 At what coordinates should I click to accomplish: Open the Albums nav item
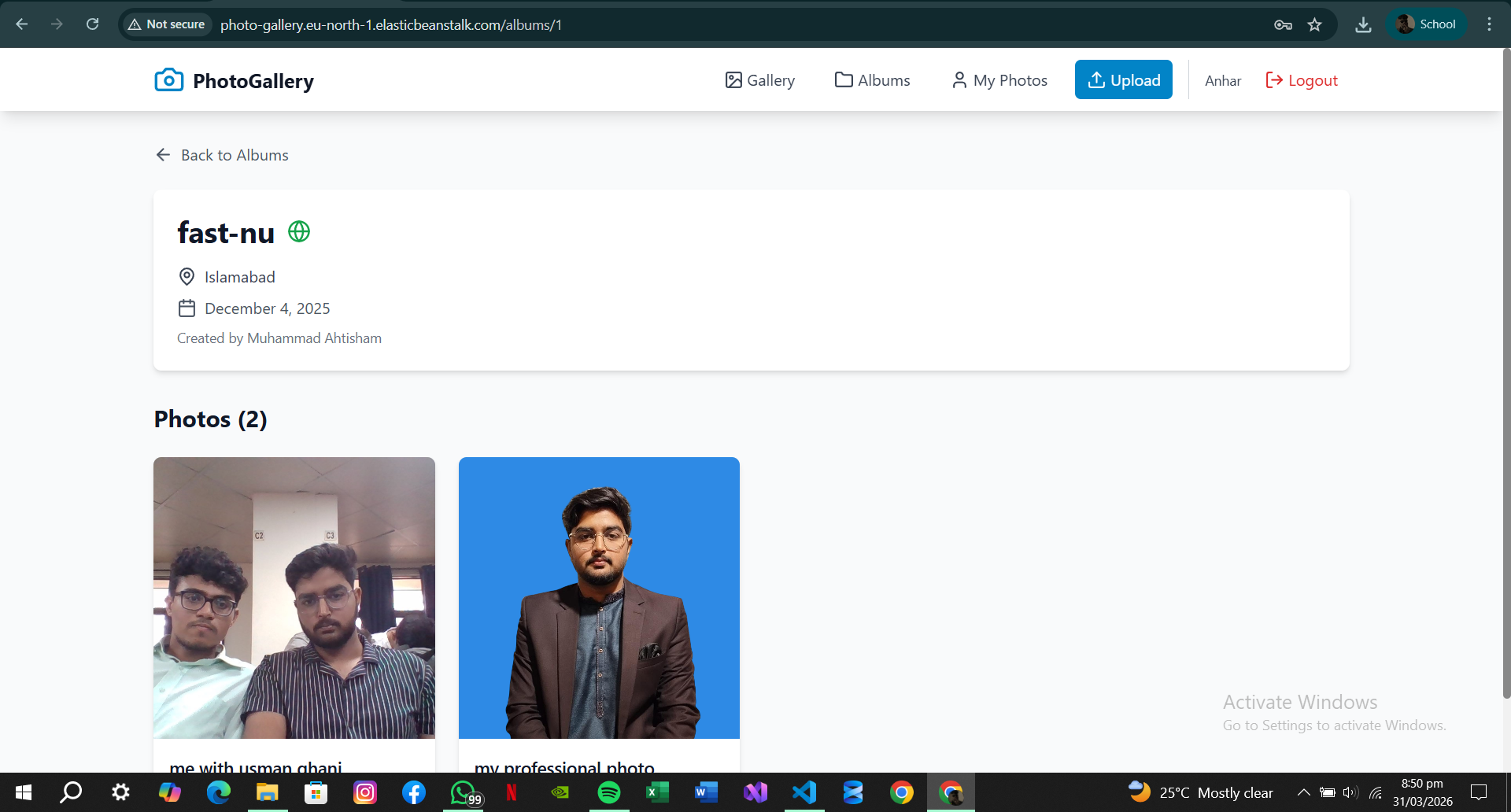[x=872, y=80]
